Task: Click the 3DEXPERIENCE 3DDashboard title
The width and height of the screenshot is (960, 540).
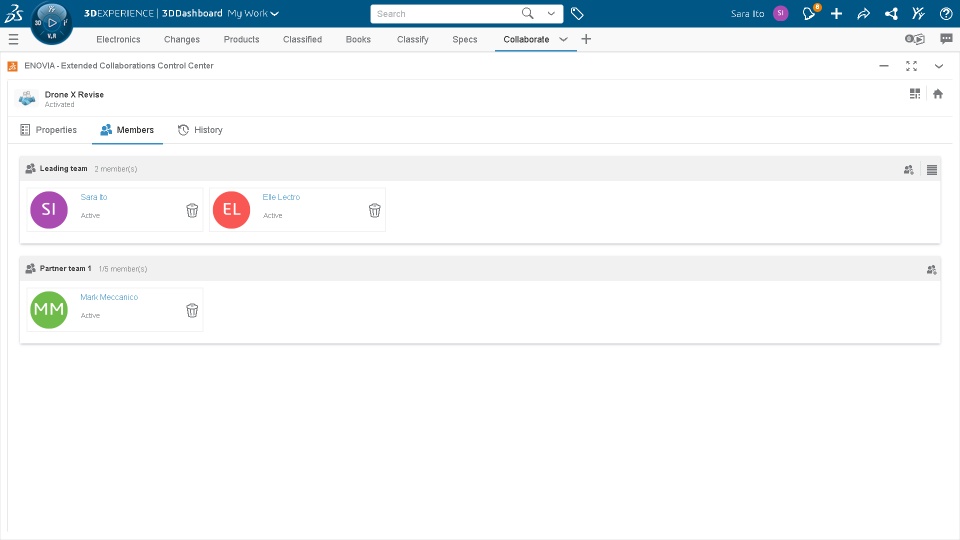Action: [x=153, y=13]
